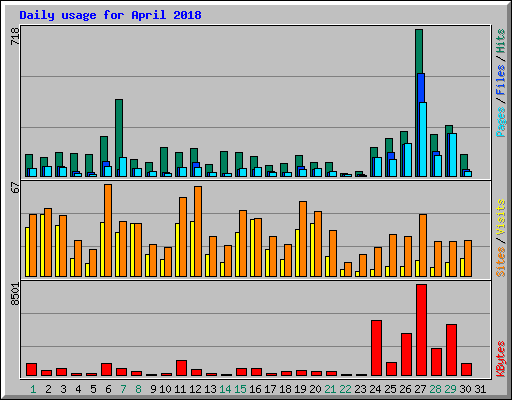Click the orange visits bar for day 12
The image size is (512, 400).
point(198,231)
